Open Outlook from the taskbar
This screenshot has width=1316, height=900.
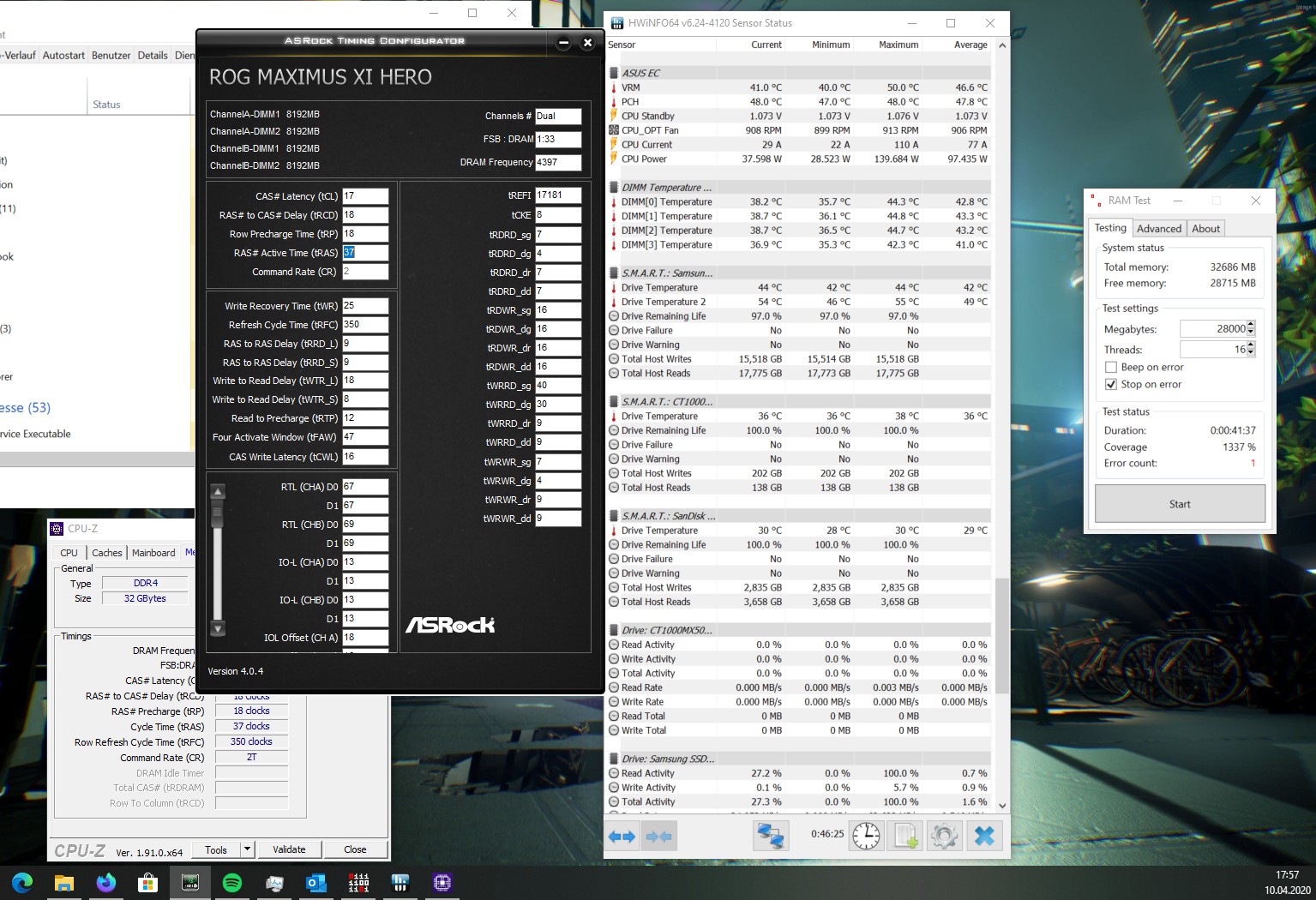pos(316,883)
